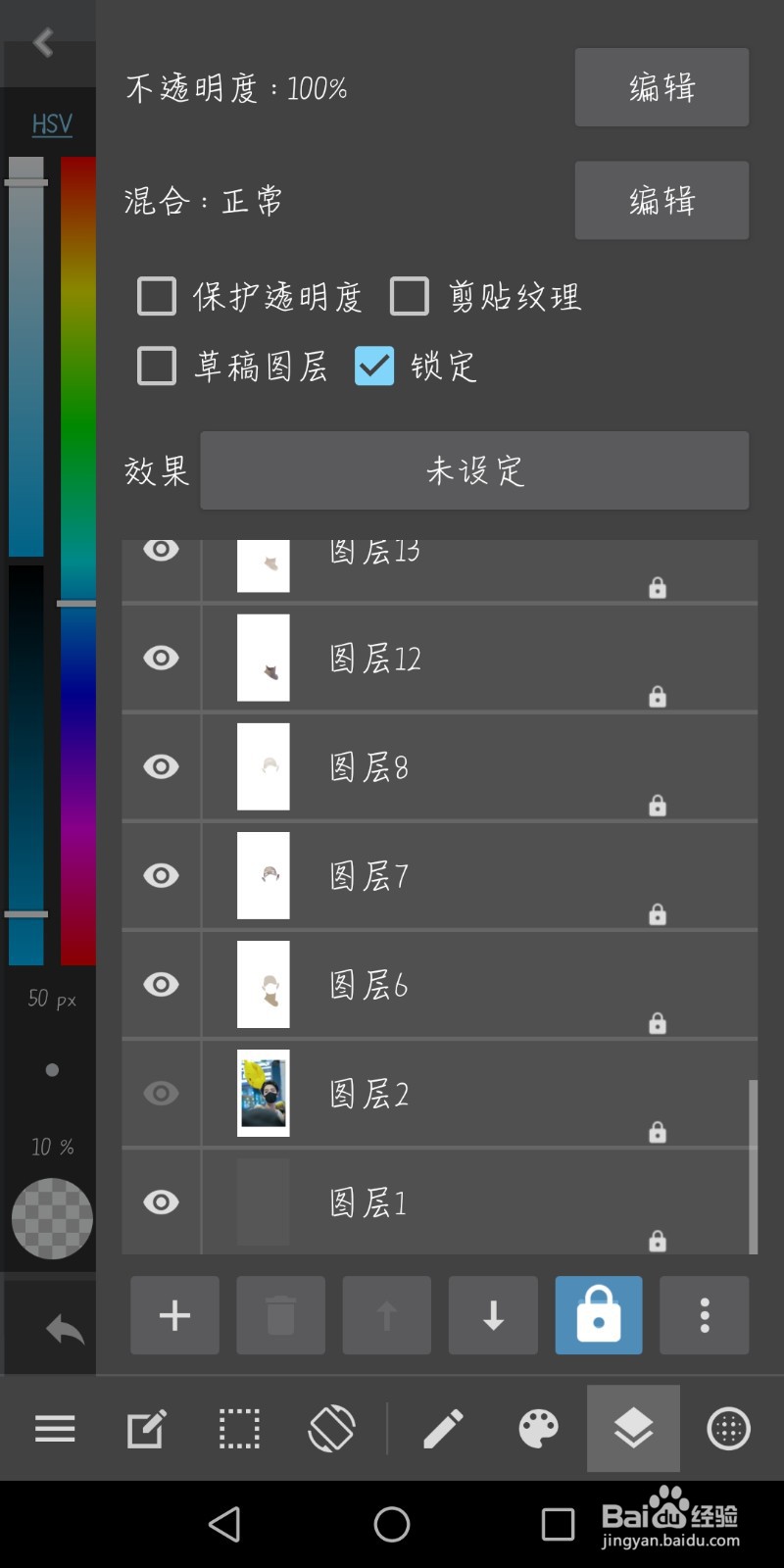Open the 效果 未设定 selector
This screenshot has height=1568, width=784.
(x=474, y=470)
